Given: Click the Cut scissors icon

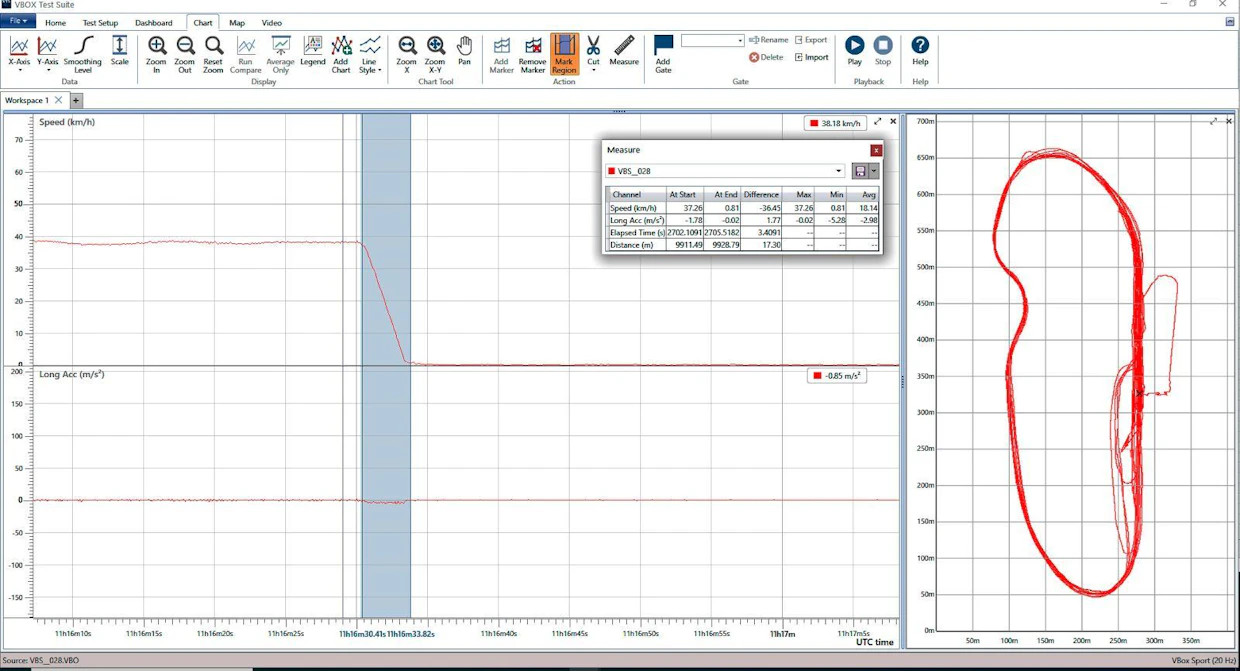Looking at the screenshot, I should point(593,46).
